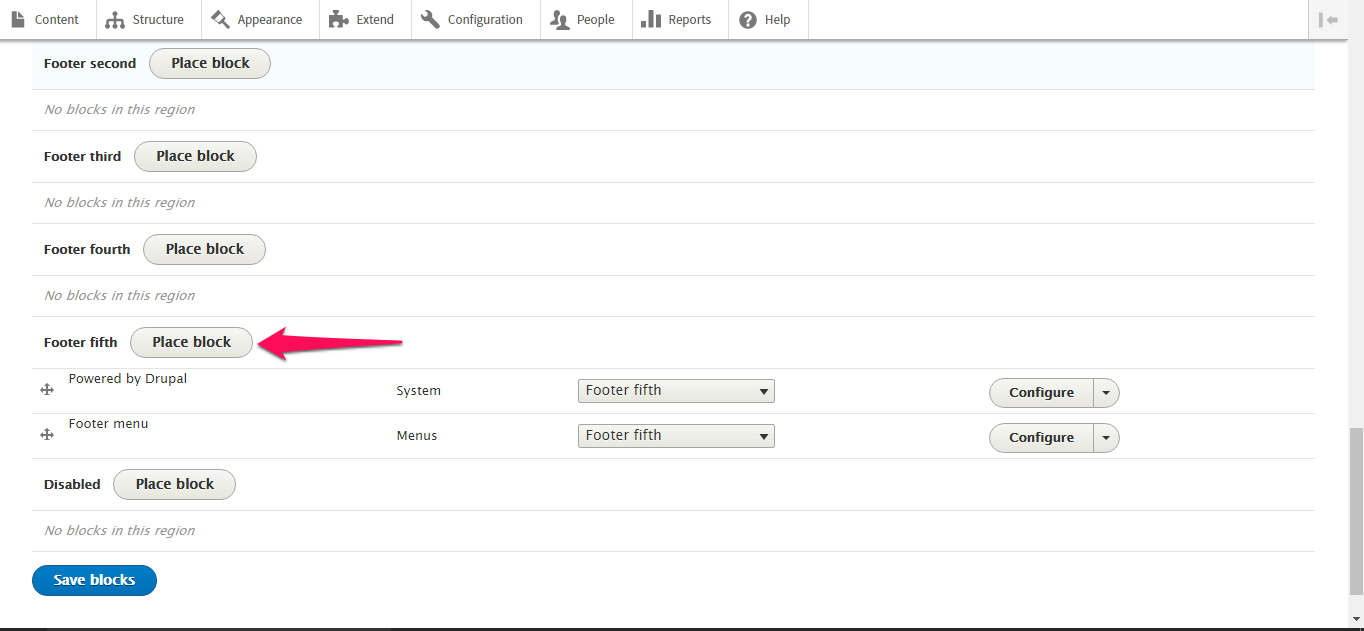The image size is (1364, 631).
Task: Toggle toolbar orientation arrow icon
Action: 1328,19
